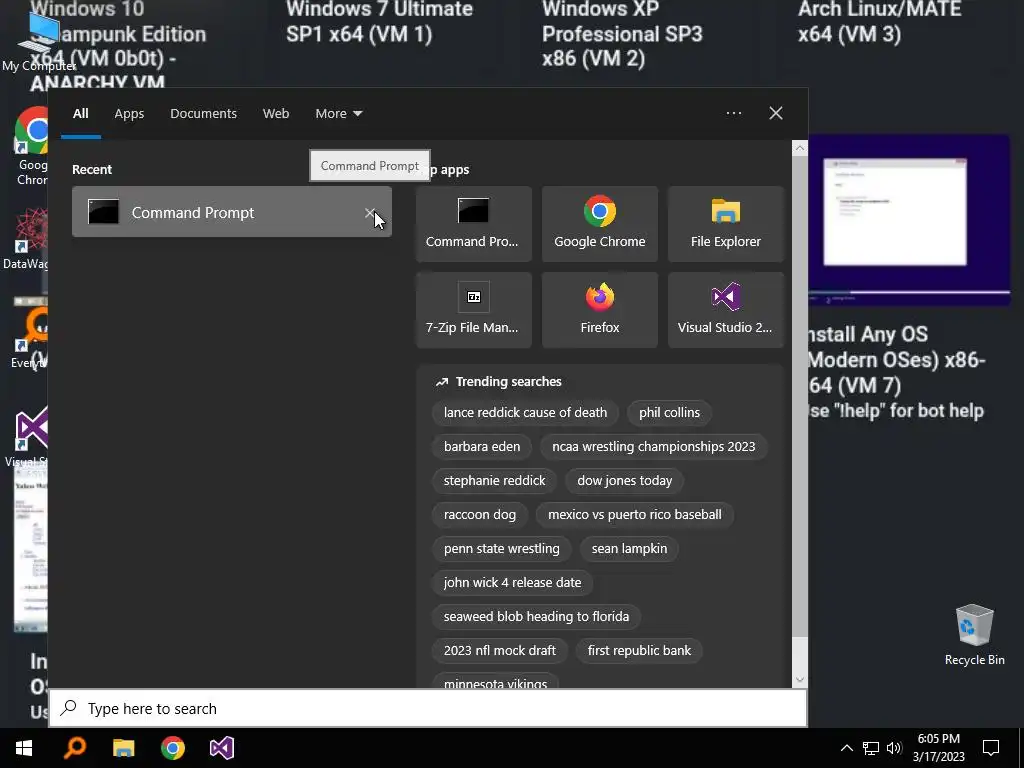Screen dimensions: 1024x768
Task: Search trending 'seaweed blob heading to florida'
Action: [x=536, y=616]
